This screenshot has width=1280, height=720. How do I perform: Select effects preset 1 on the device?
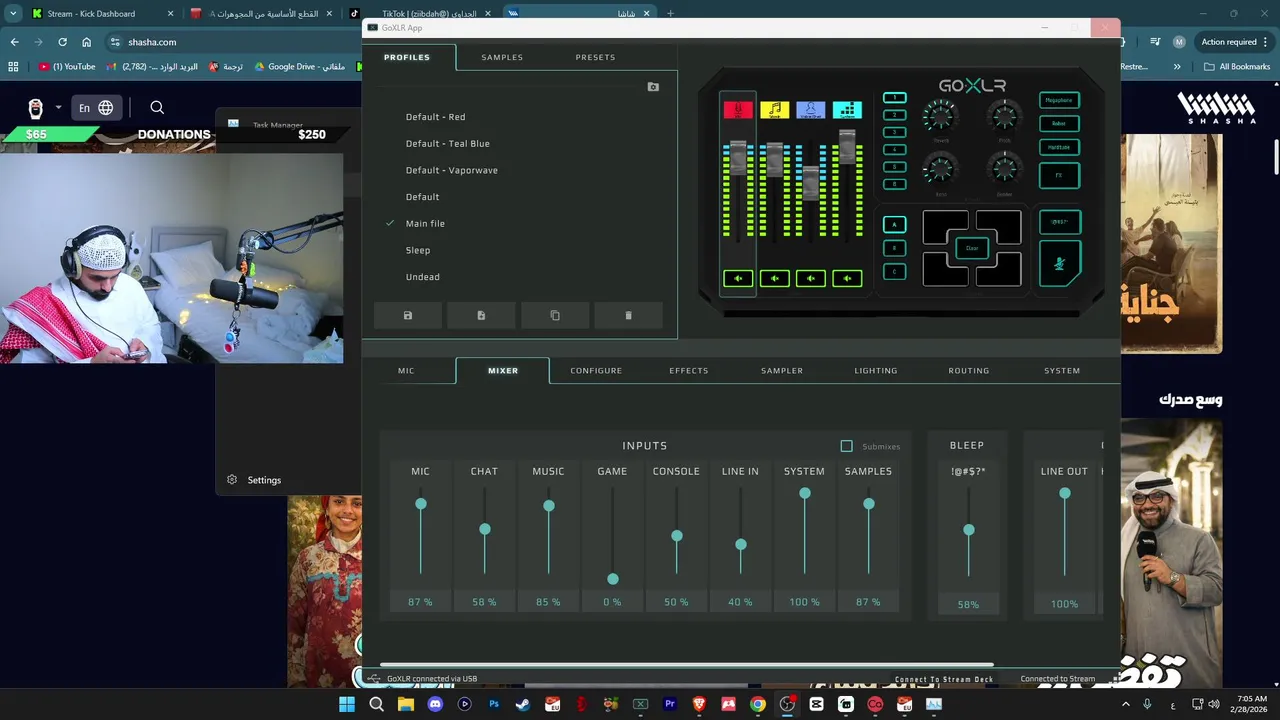(x=895, y=98)
